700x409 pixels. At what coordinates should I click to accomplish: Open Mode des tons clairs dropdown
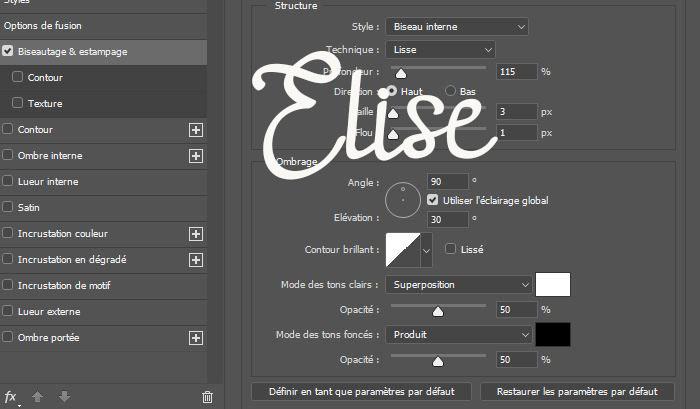tap(458, 285)
